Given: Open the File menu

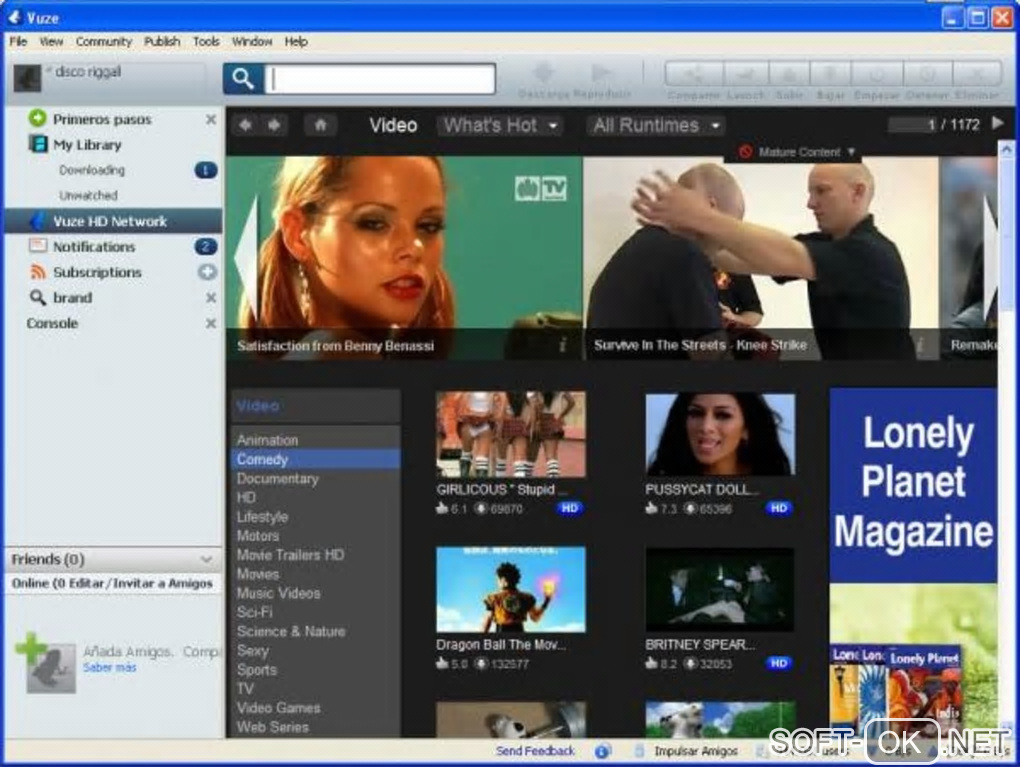Looking at the screenshot, I should pos(18,42).
